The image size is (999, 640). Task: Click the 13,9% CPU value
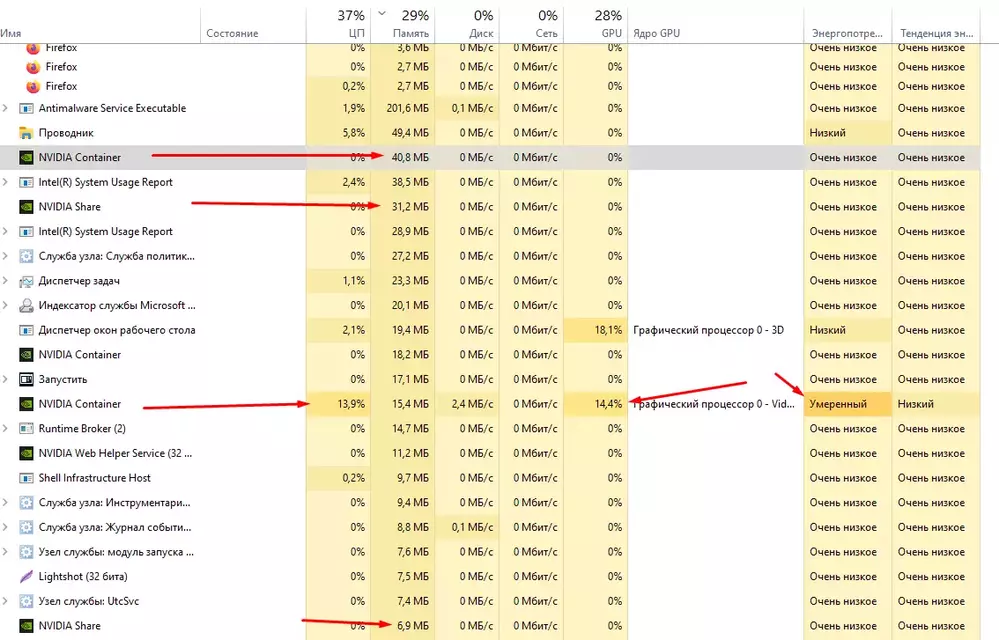point(351,404)
